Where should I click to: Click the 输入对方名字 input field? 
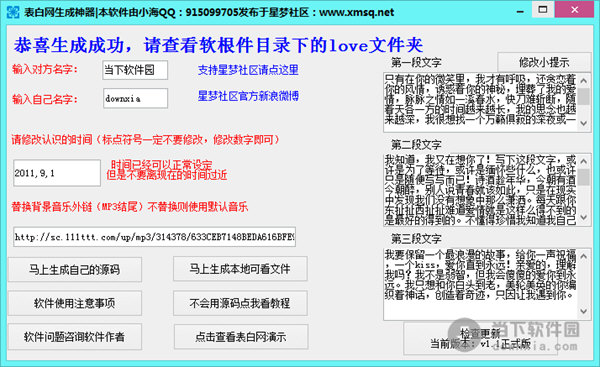coord(135,70)
